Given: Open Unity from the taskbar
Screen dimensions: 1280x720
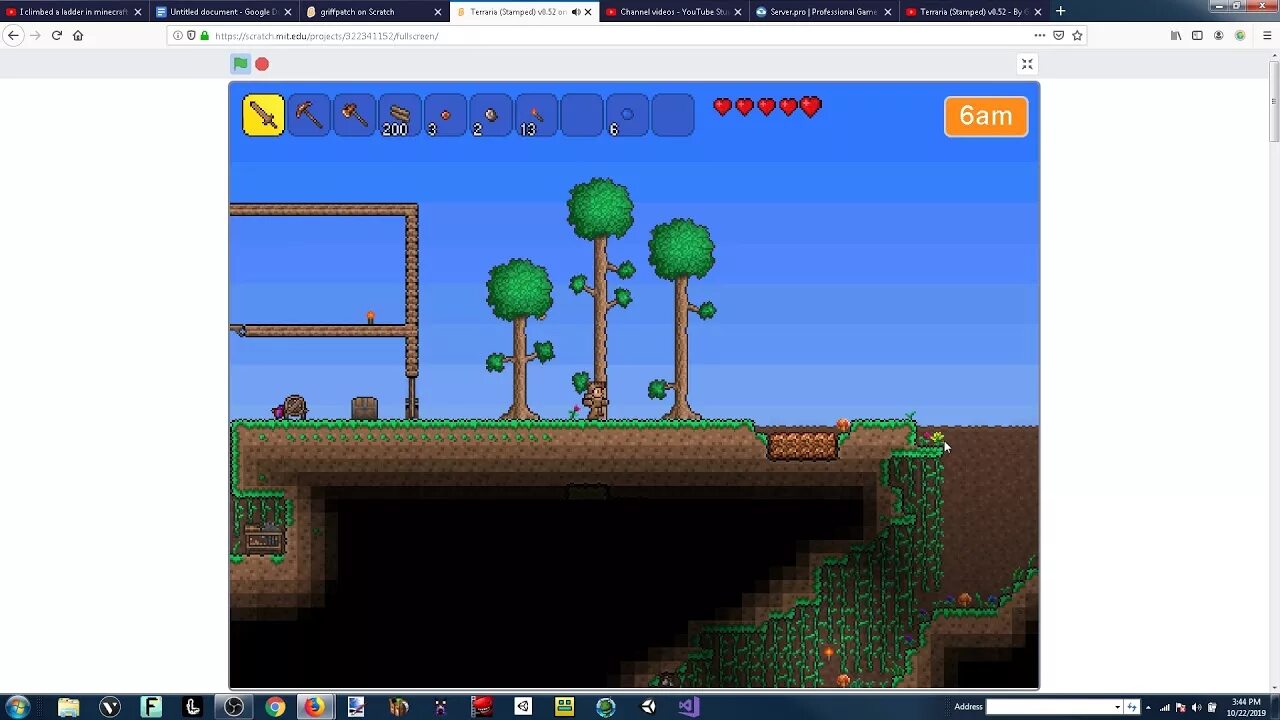Looking at the screenshot, I should (648, 707).
